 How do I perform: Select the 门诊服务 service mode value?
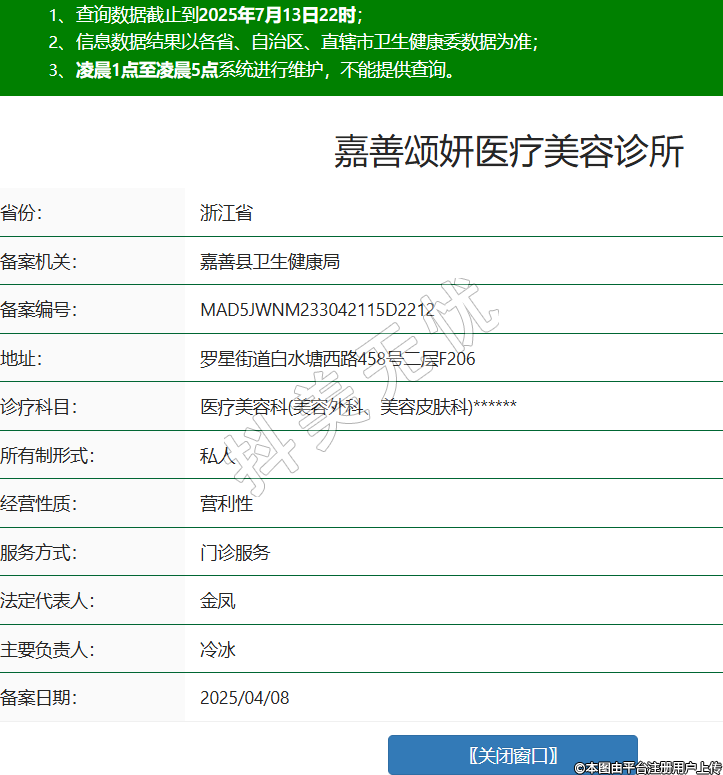(x=235, y=553)
